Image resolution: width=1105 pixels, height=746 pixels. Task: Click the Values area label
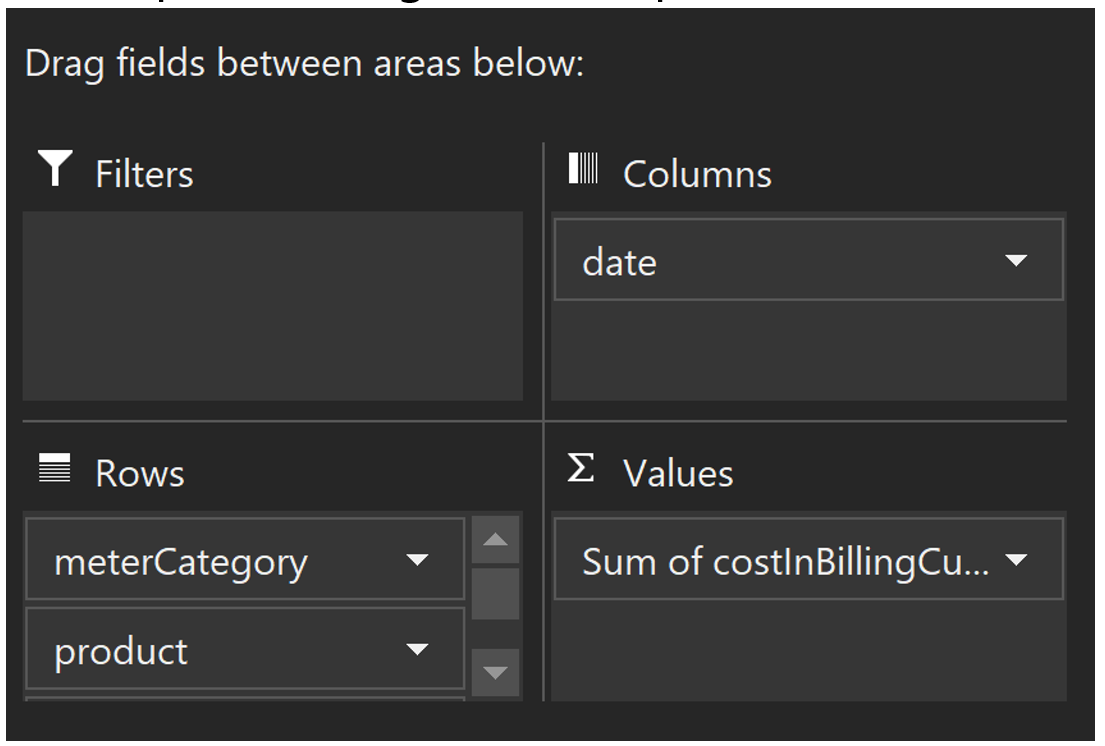pos(678,473)
